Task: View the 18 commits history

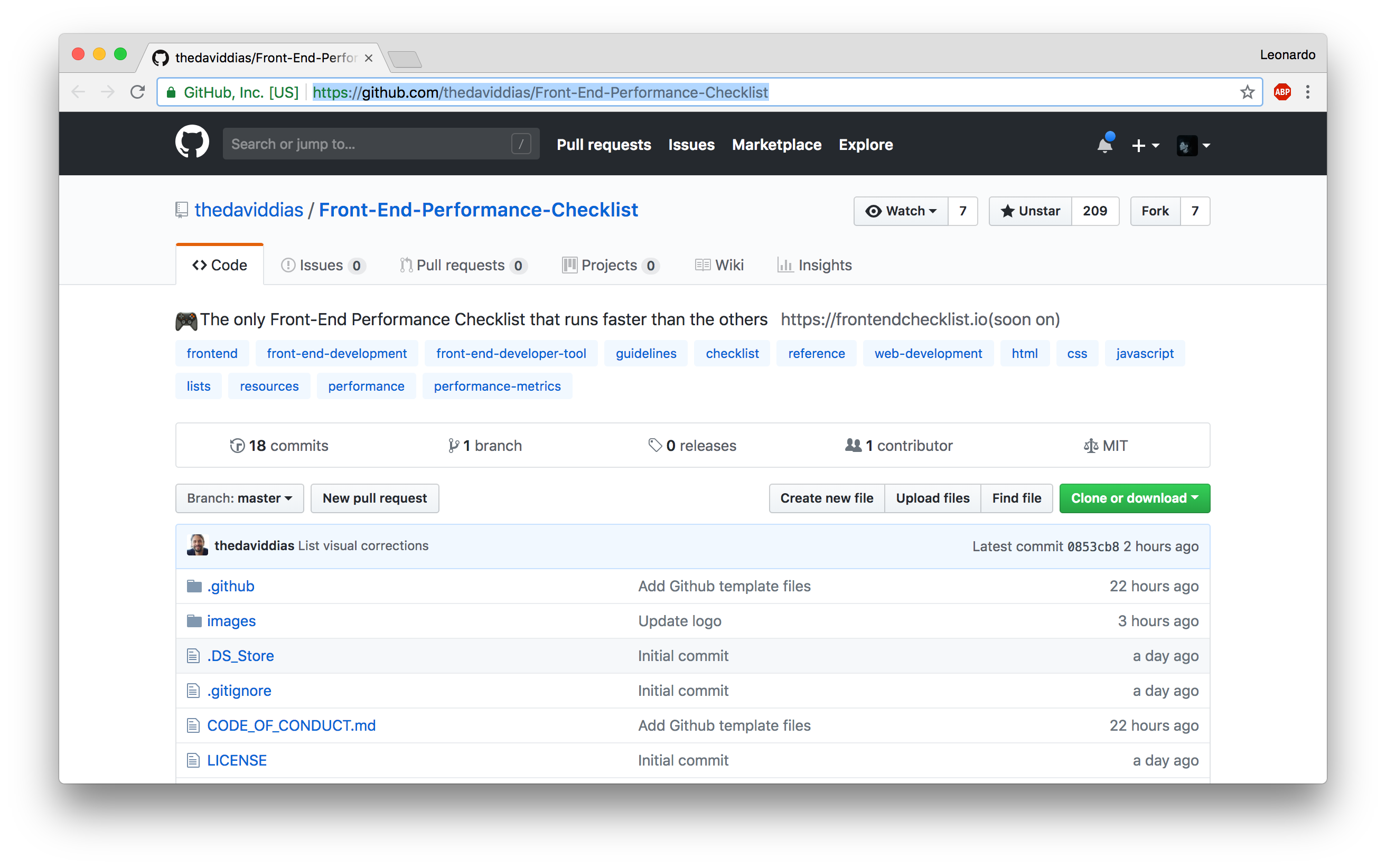Action: coord(278,446)
